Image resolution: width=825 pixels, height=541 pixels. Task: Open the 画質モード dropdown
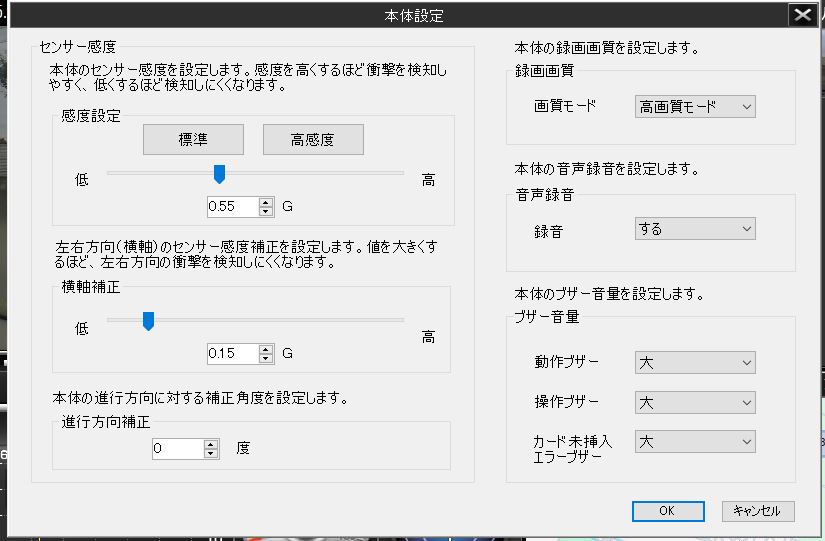click(695, 106)
